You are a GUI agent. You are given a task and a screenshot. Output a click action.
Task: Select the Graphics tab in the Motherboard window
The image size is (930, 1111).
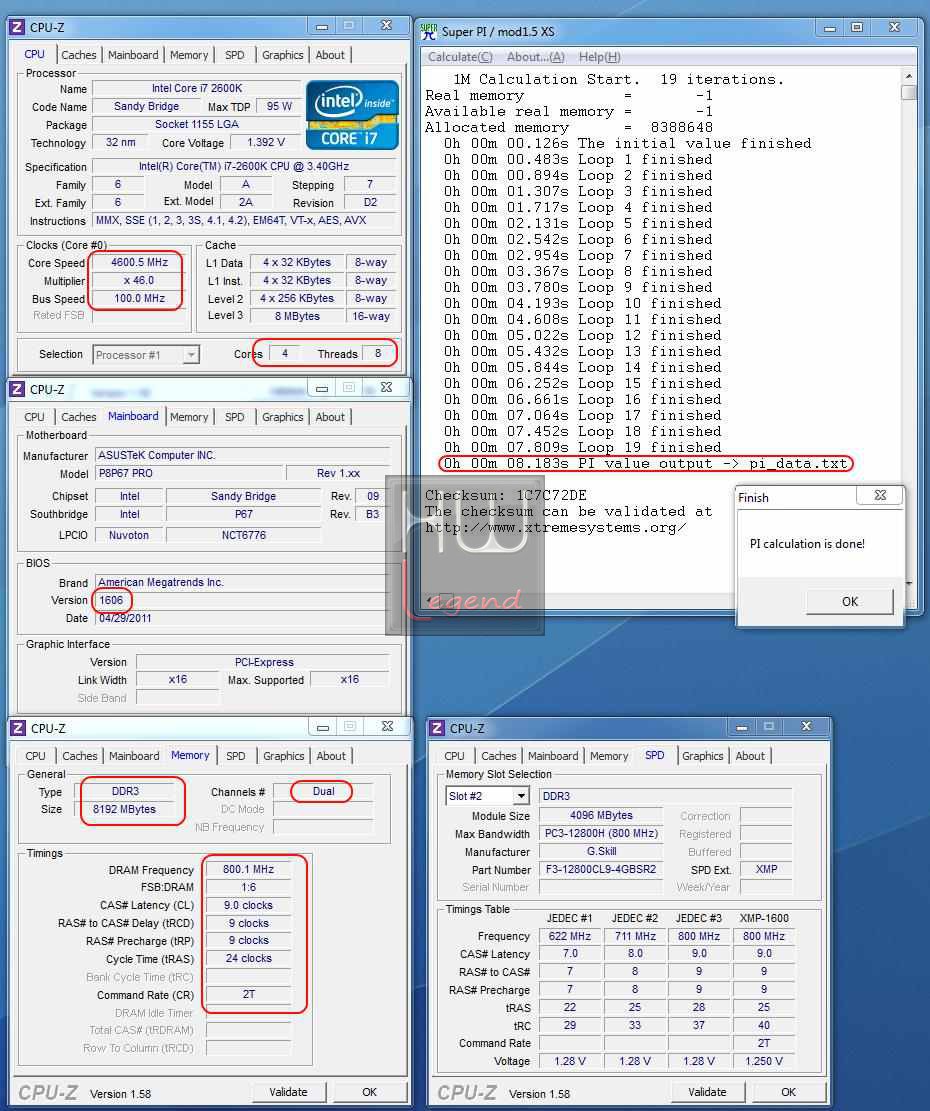pyautogui.click(x=283, y=417)
